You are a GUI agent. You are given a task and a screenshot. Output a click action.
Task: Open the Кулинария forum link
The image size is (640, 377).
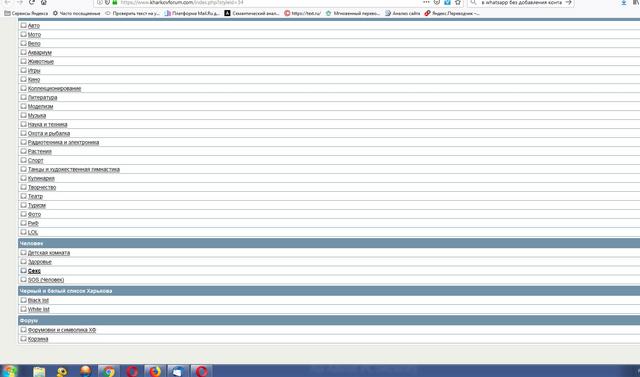[41, 178]
